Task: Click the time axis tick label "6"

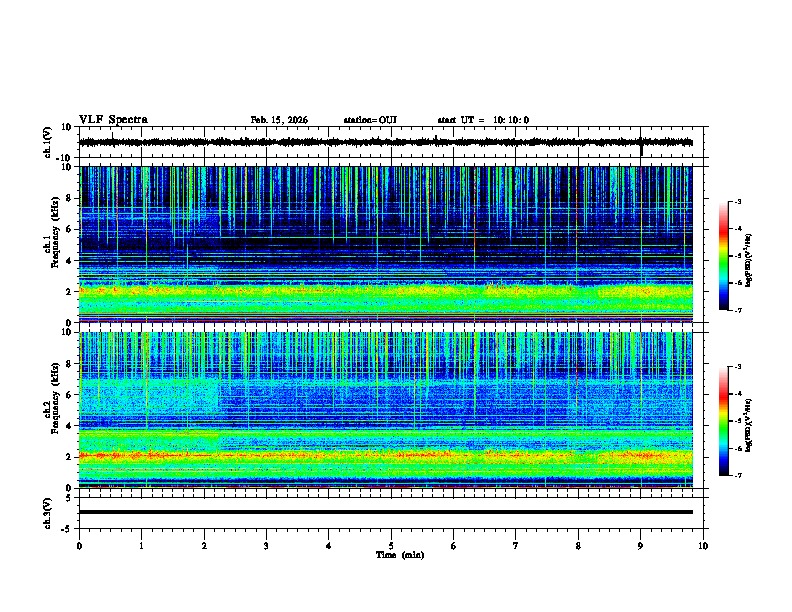Action: point(454,546)
